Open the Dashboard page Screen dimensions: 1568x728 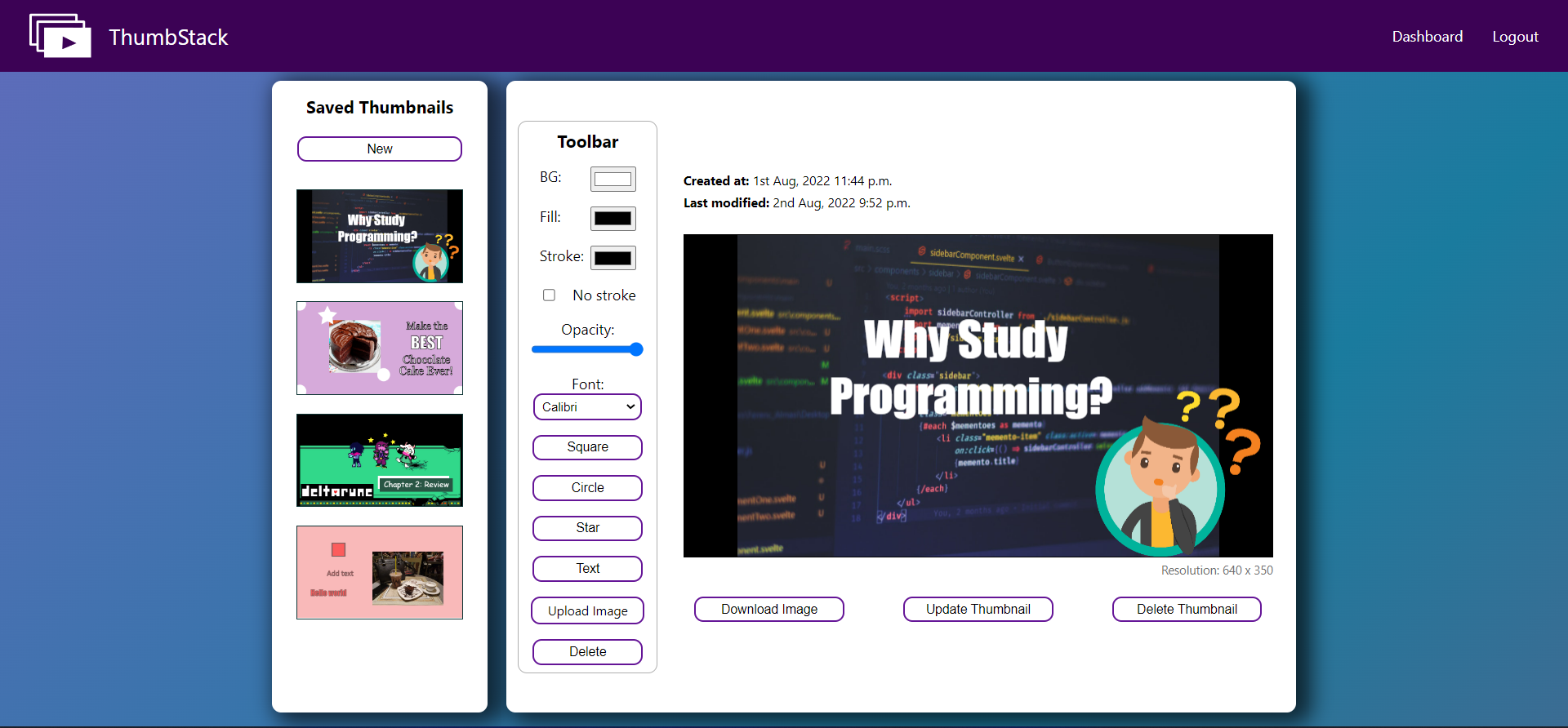point(1427,37)
